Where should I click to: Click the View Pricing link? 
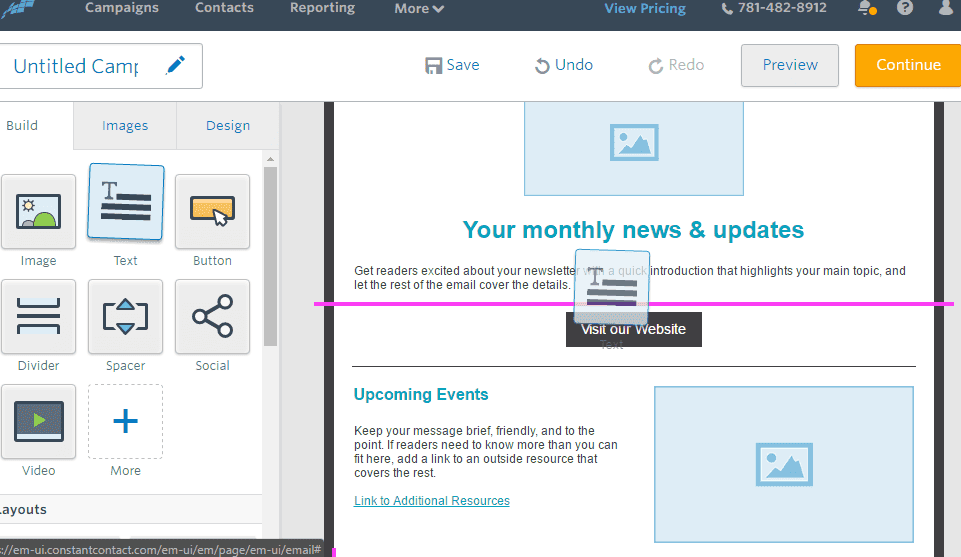click(645, 9)
